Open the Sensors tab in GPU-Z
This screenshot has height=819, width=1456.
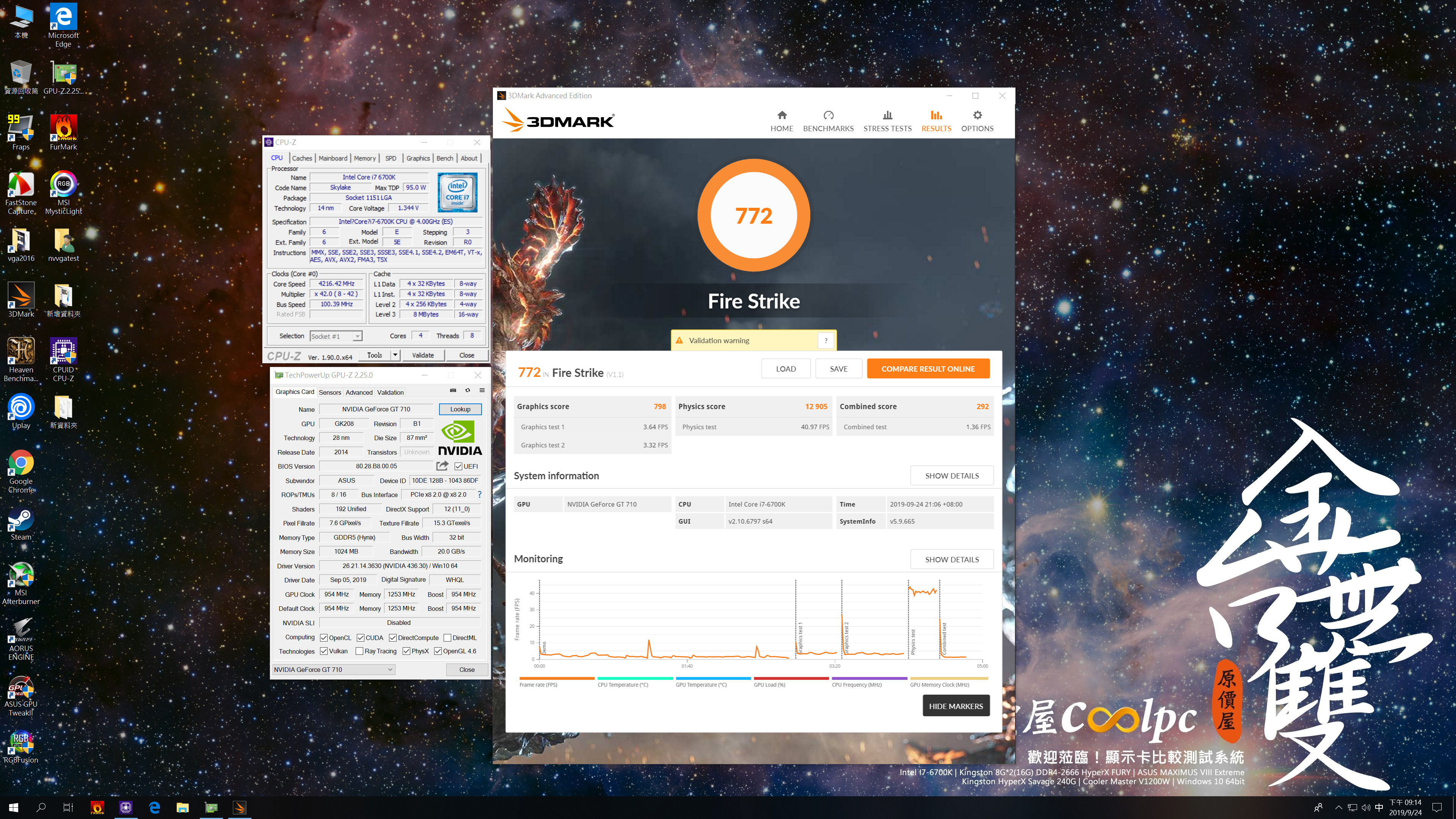point(330,392)
